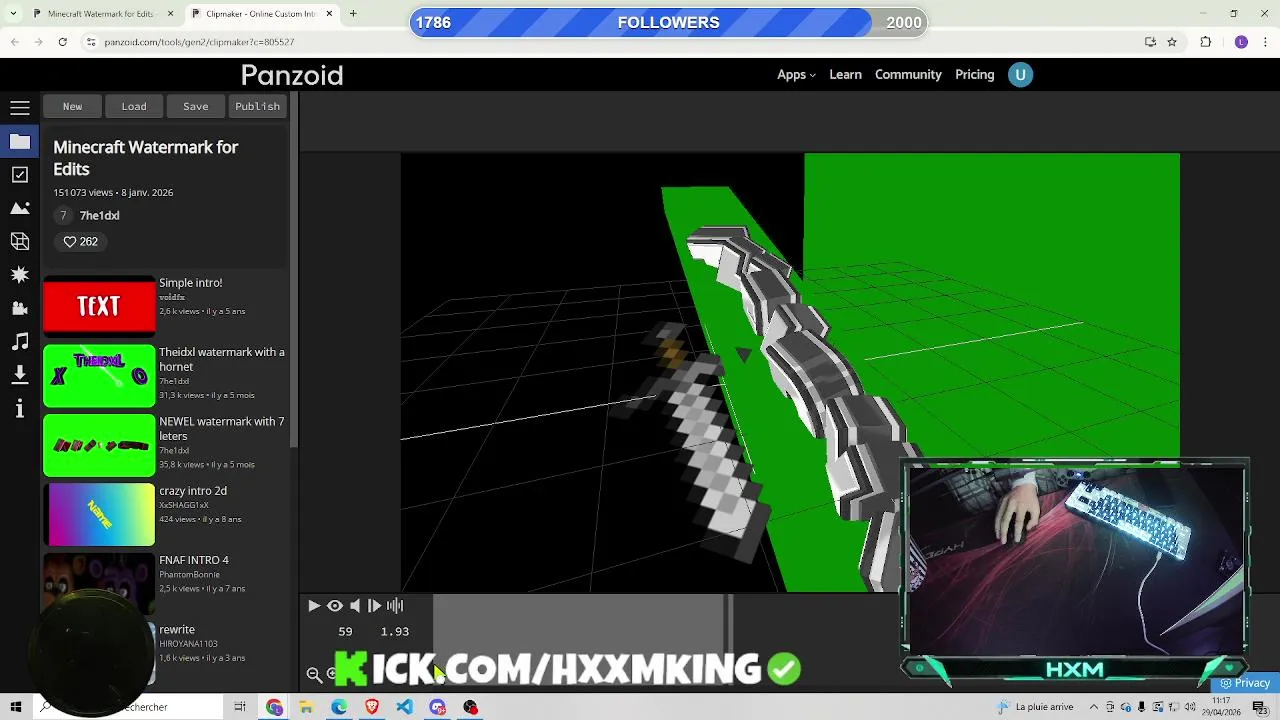Click the Publish button
Viewport: 1280px width, 720px height.
click(x=258, y=106)
